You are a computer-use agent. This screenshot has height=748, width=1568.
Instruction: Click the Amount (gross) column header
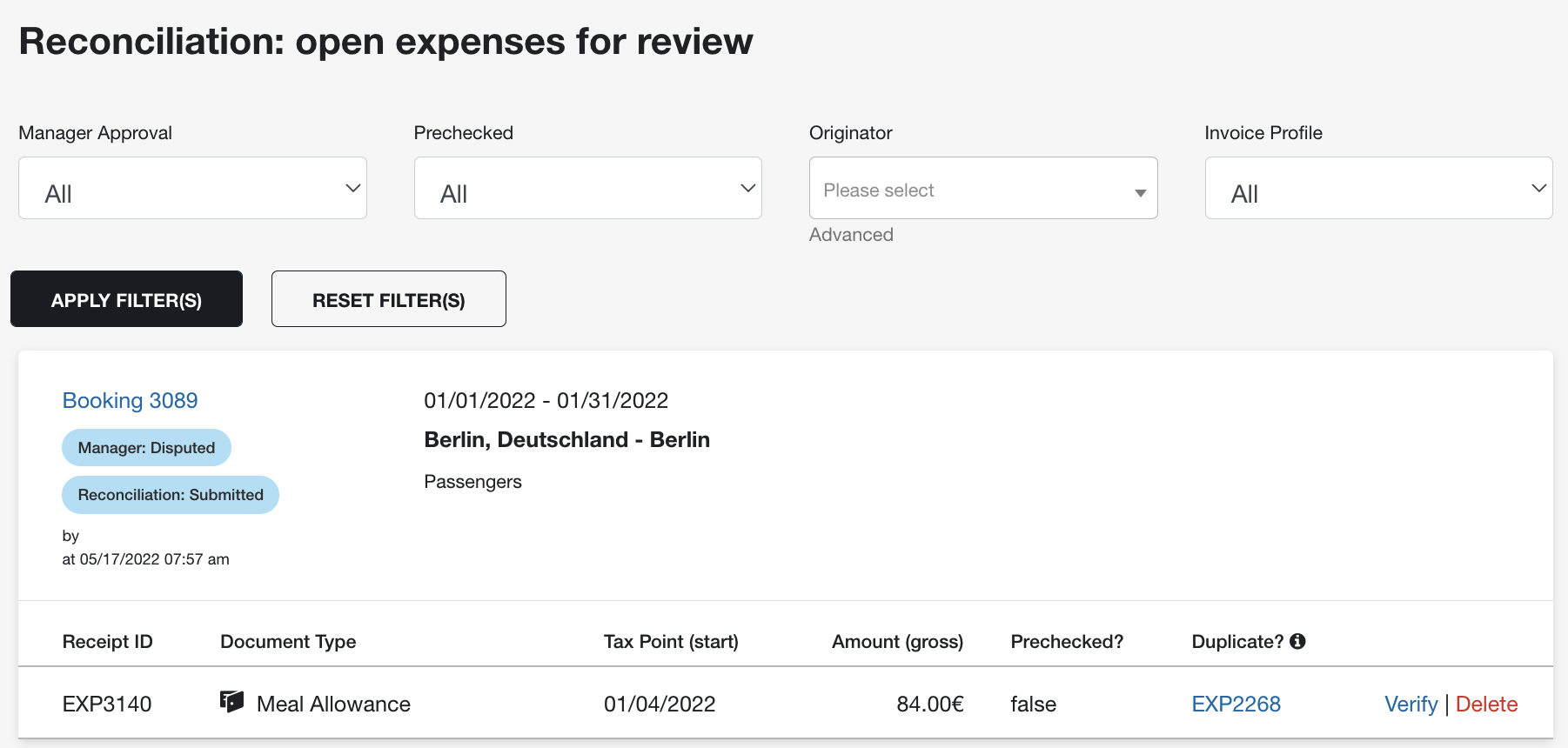click(x=897, y=642)
